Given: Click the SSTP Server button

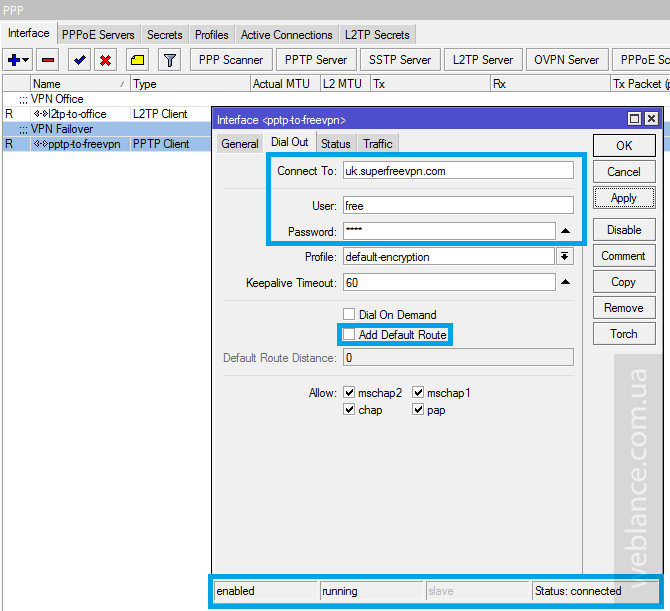Looking at the screenshot, I should click(x=400, y=60).
